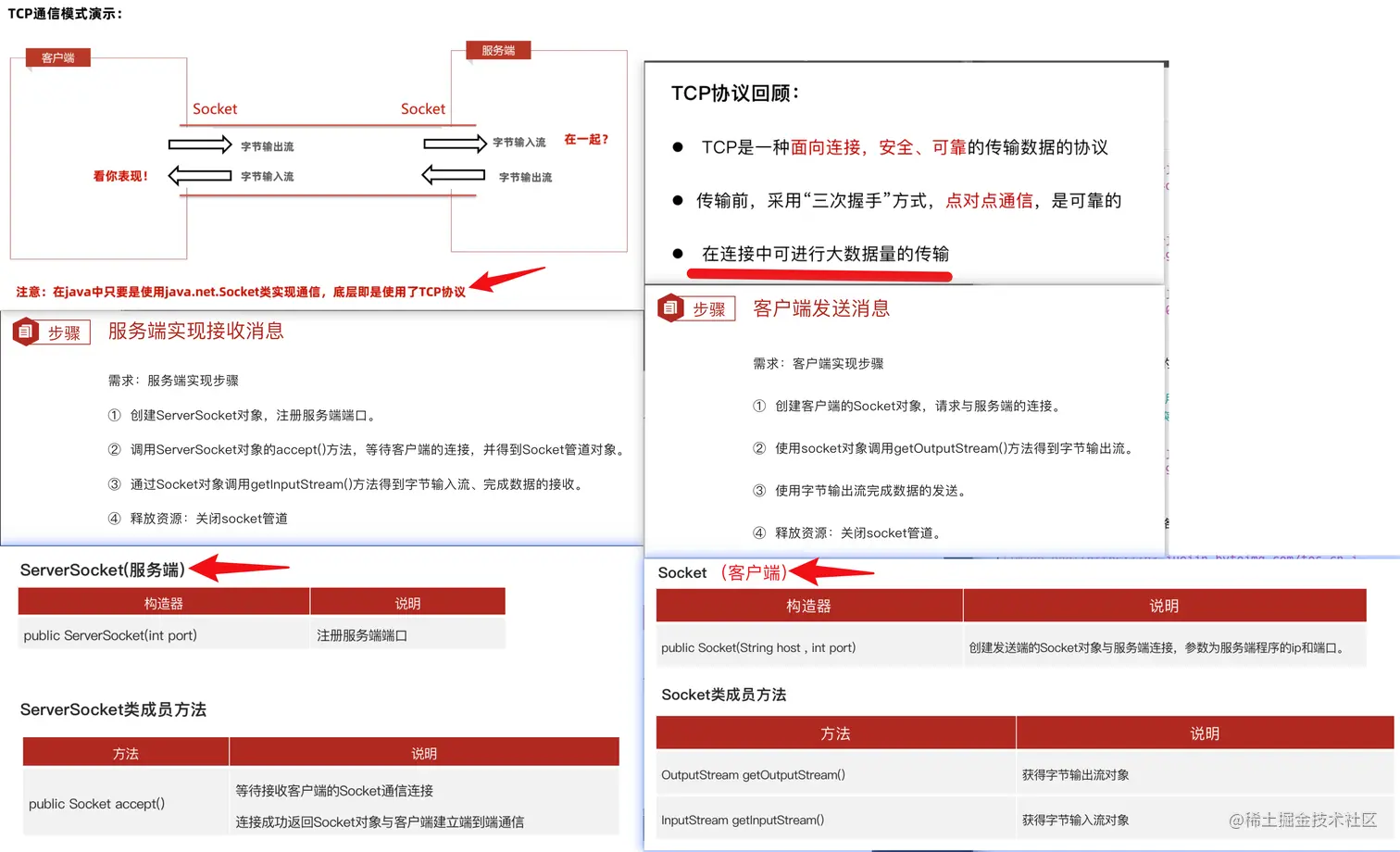
Task: Click the 方法 header in Socket methods table
Action: (836, 733)
